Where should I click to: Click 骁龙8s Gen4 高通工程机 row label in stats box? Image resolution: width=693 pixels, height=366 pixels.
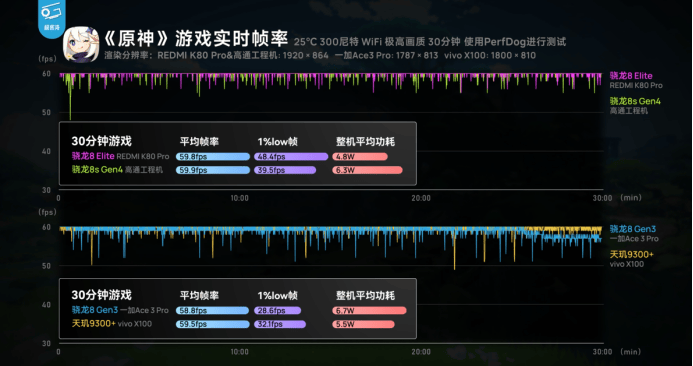tap(117, 169)
